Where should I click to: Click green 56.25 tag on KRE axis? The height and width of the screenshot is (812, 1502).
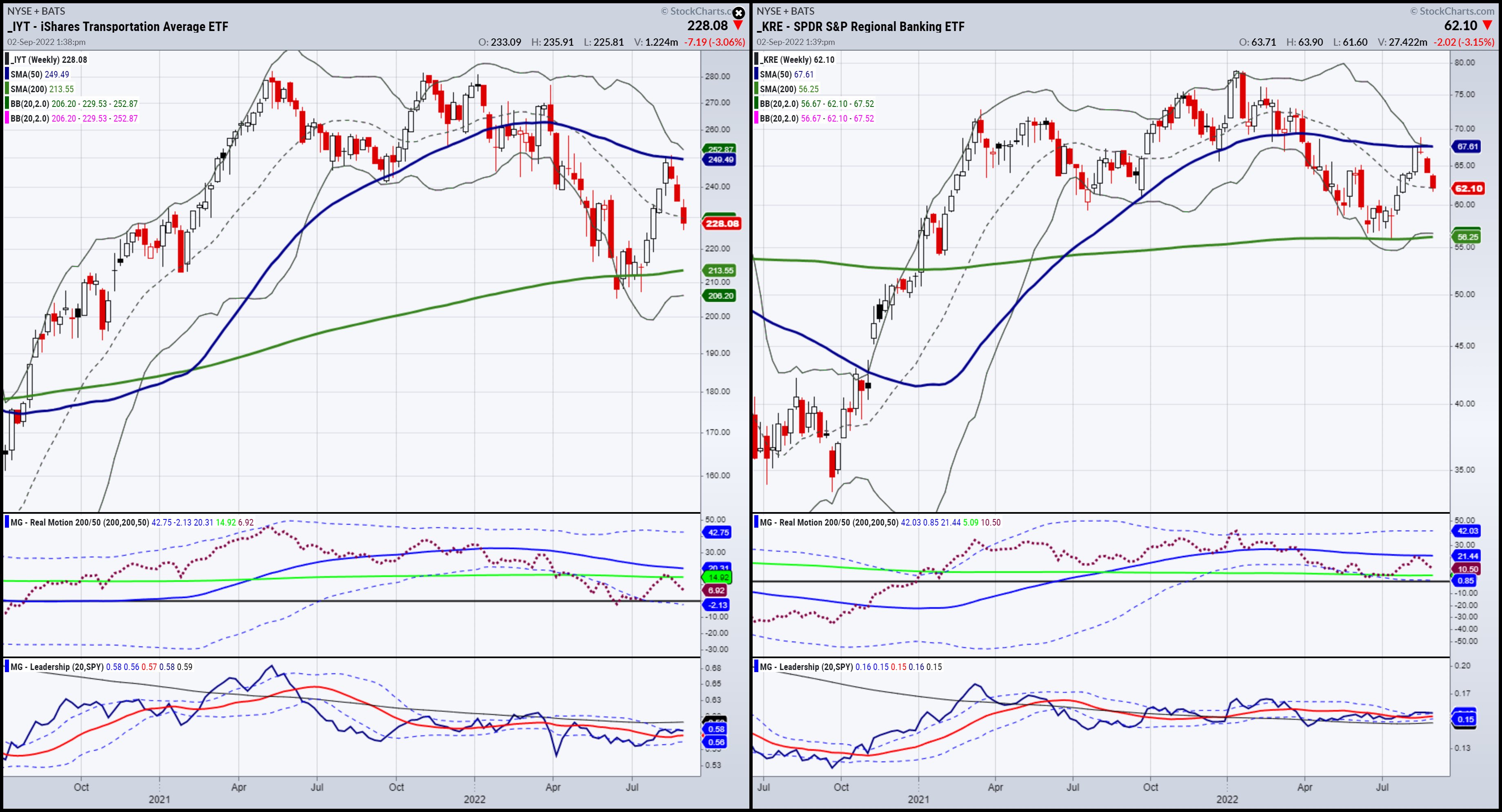[x=1467, y=237]
